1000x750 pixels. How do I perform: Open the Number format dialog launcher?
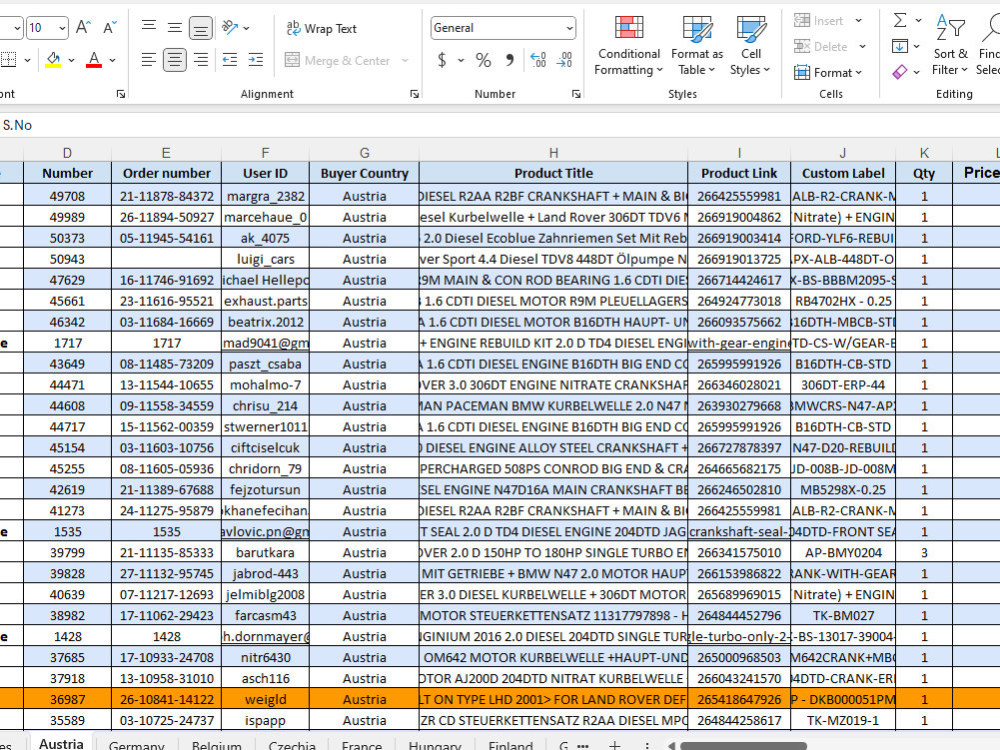[577, 94]
